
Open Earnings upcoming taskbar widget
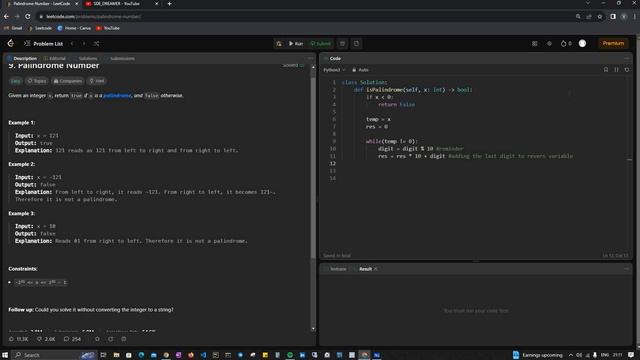point(537,355)
